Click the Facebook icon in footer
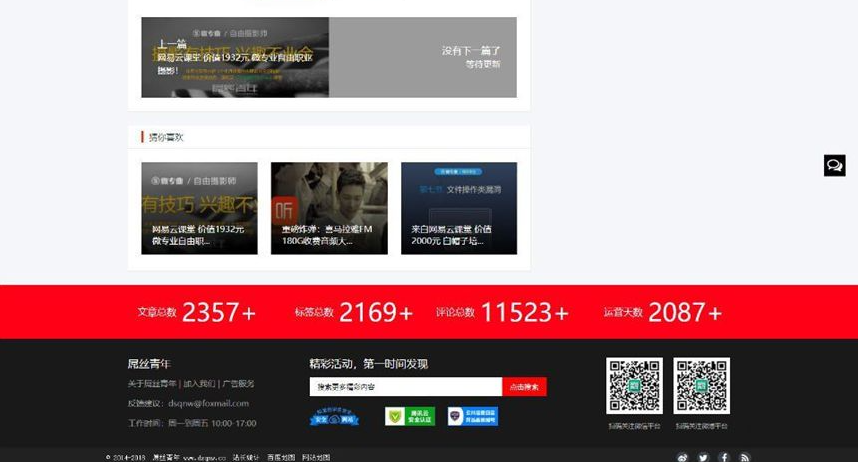Image resolution: width=858 pixels, height=462 pixels. (x=724, y=457)
